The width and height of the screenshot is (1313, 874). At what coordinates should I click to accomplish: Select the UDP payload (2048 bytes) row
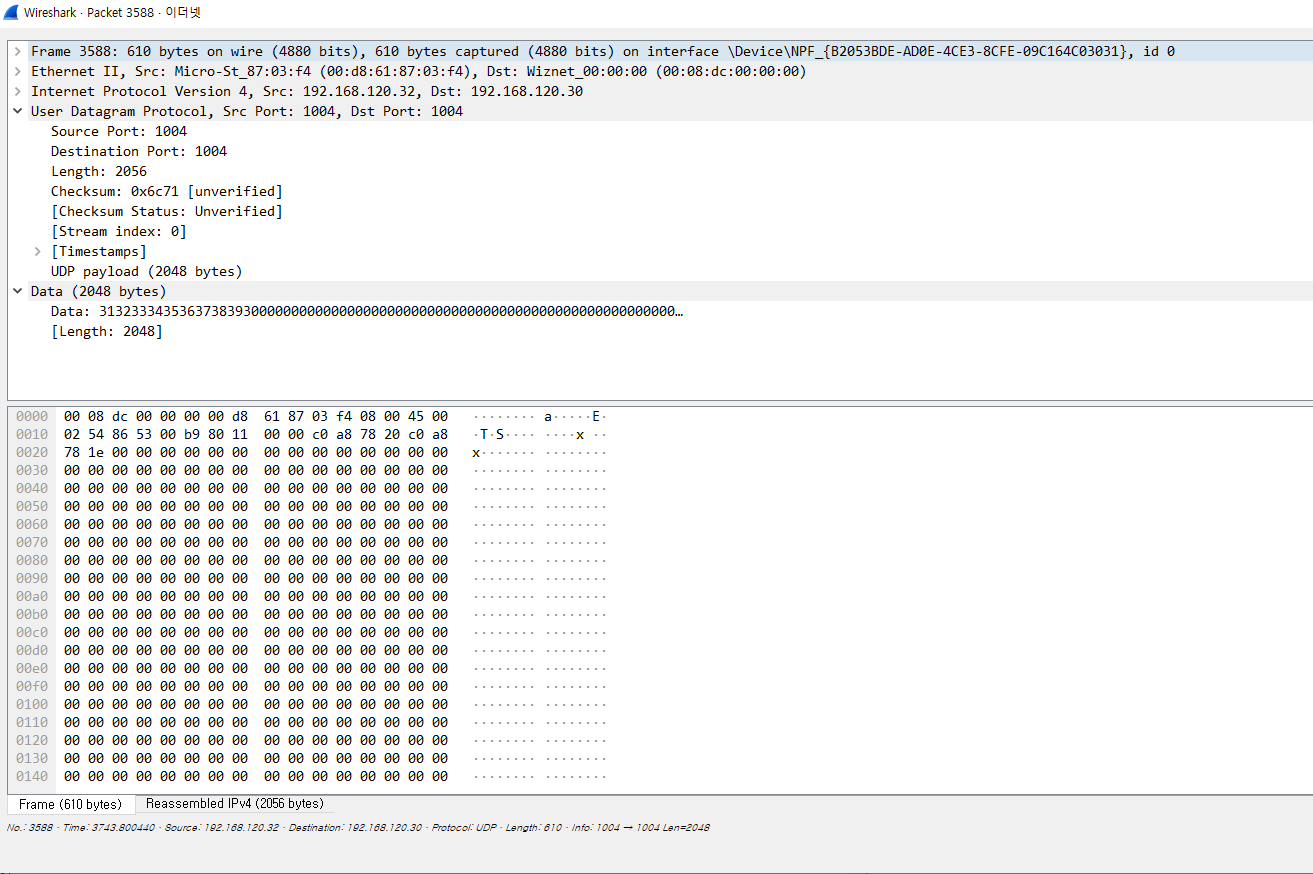pos(147,271)
